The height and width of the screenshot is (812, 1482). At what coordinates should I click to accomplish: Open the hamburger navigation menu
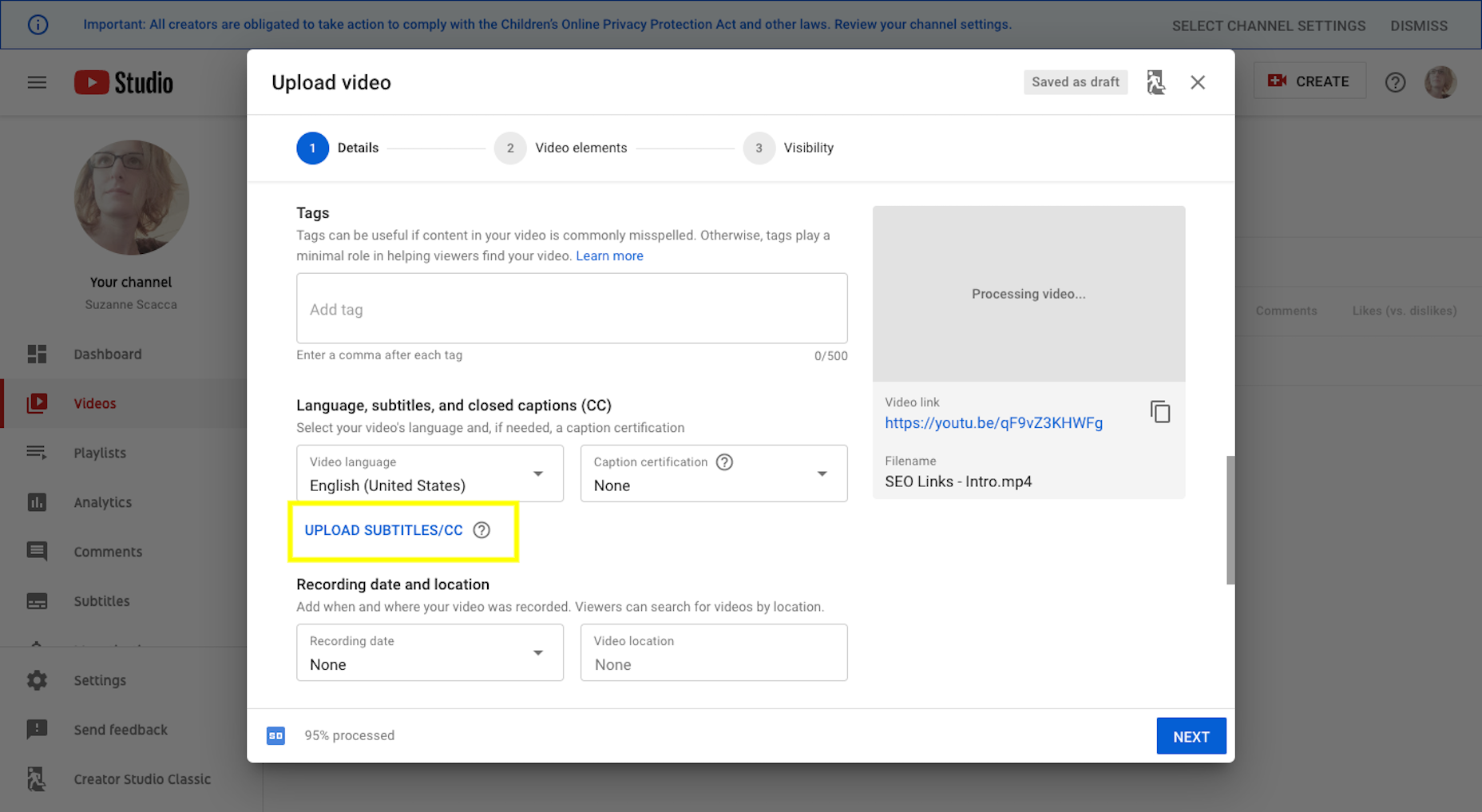(x=37, y=82)
